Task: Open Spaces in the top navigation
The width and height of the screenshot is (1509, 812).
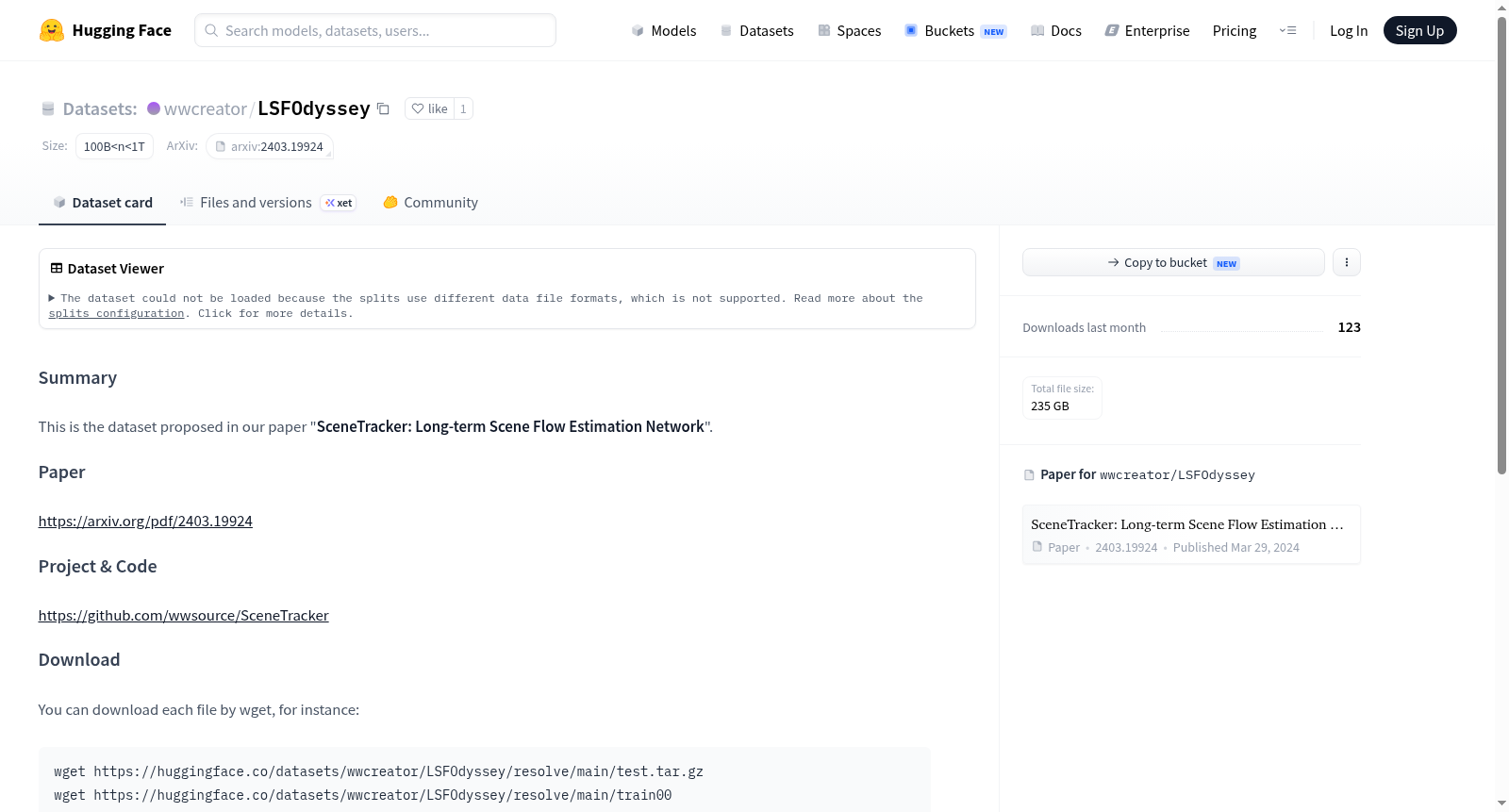Action: [x=850, y=30]
